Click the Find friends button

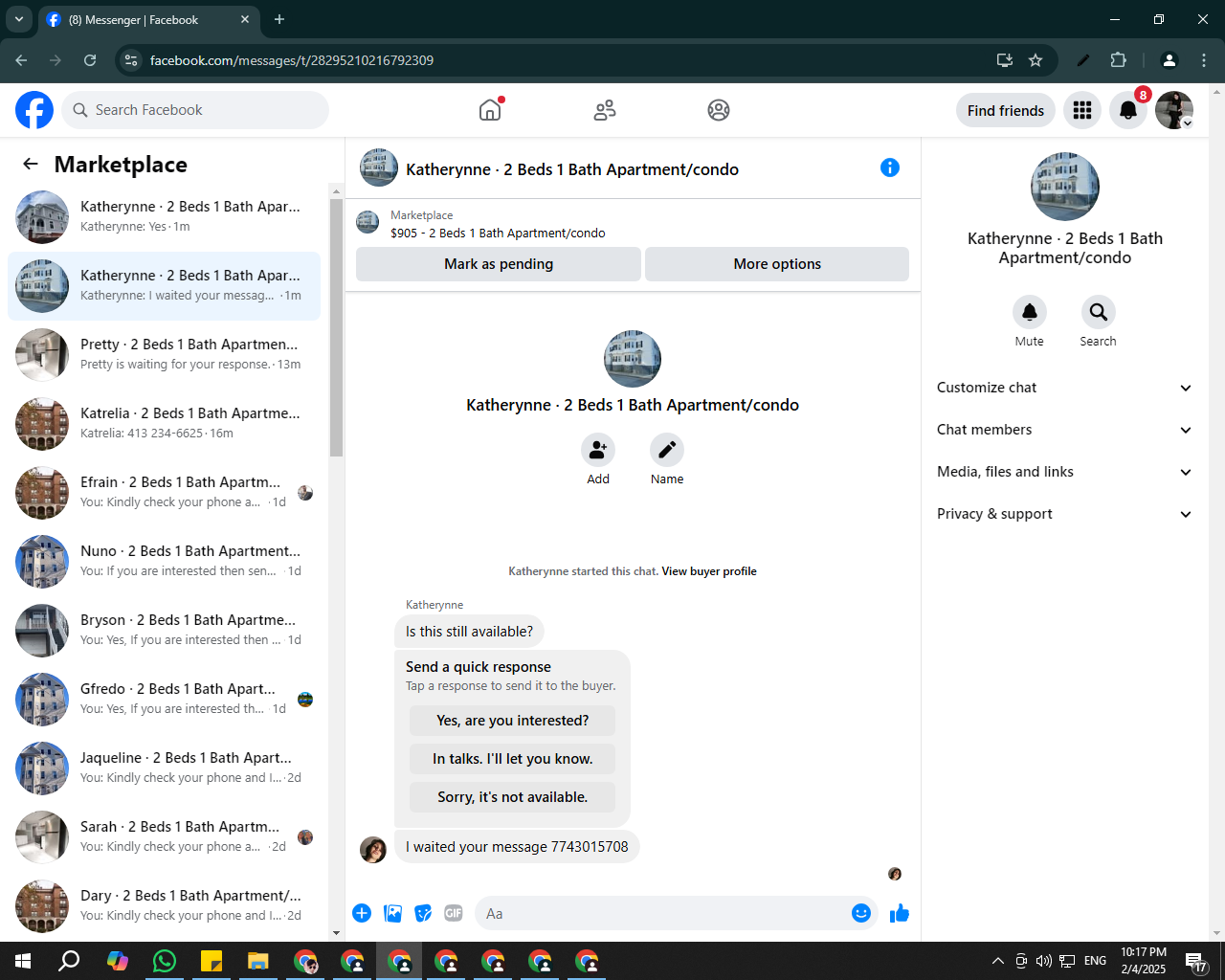[x=1006, y=110]
